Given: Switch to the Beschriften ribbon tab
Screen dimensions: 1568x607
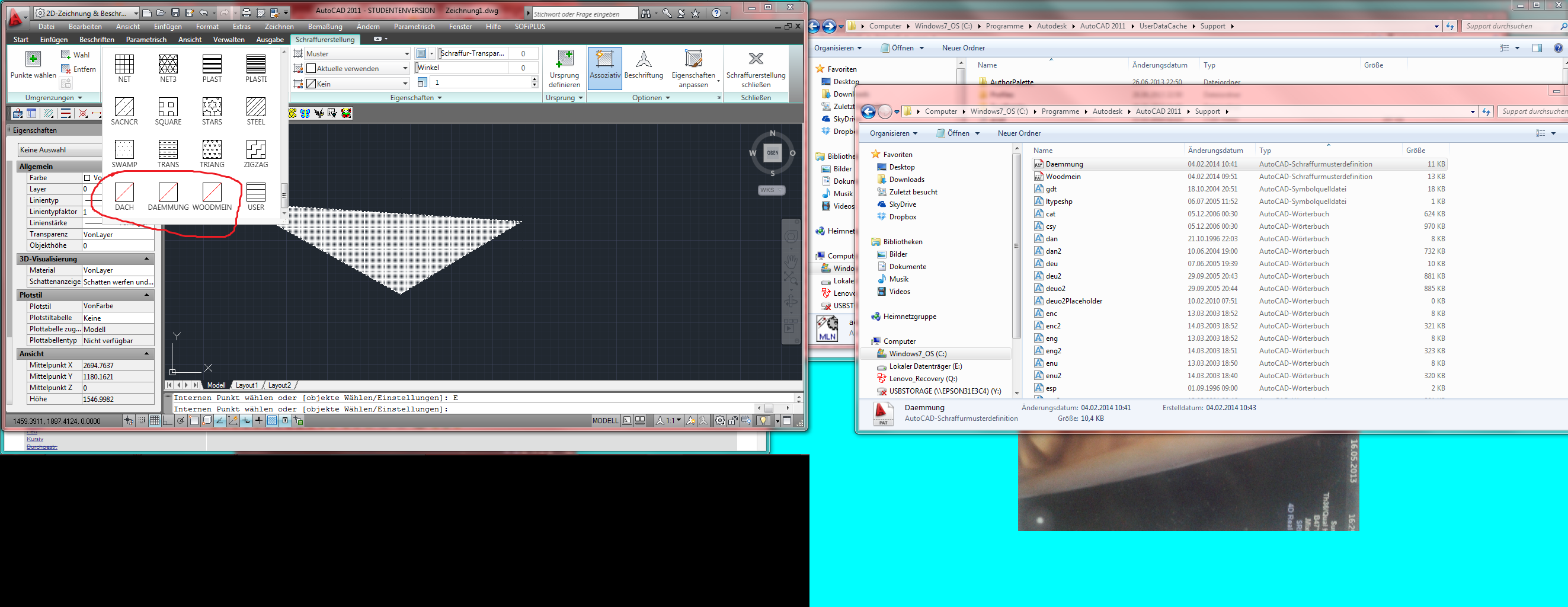Looking at the screenshot, I should click(x=97, y=40).
